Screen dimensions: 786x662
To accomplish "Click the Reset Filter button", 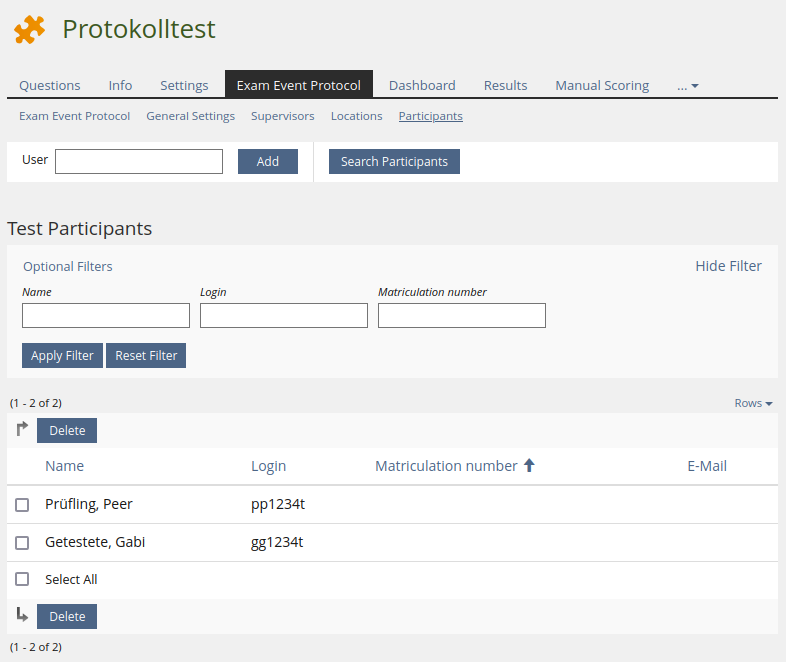I will [x=146, y=356].
